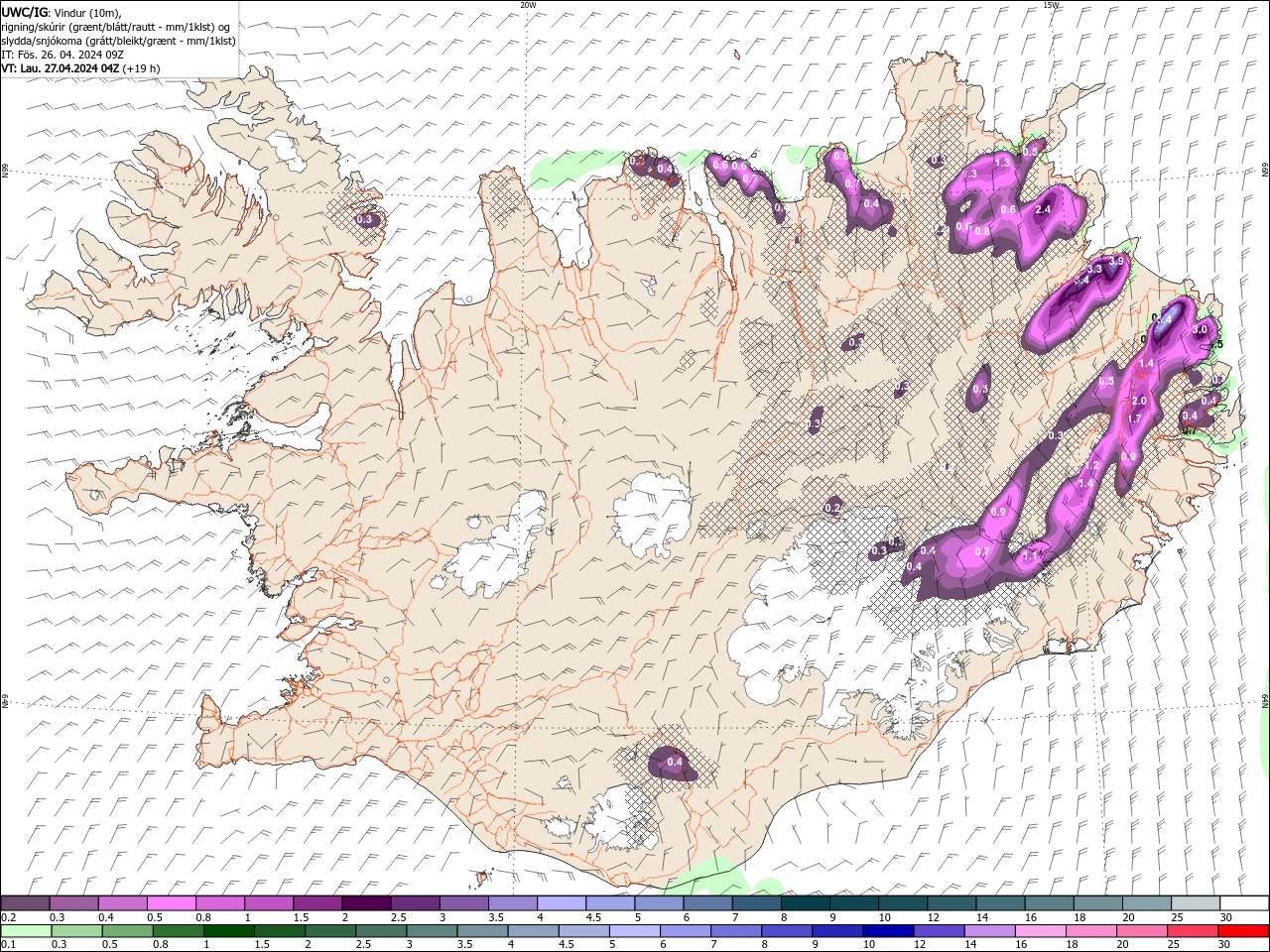
Task: Select the '1.1' value in the southeastern snow band
Action: [1031, 557]
